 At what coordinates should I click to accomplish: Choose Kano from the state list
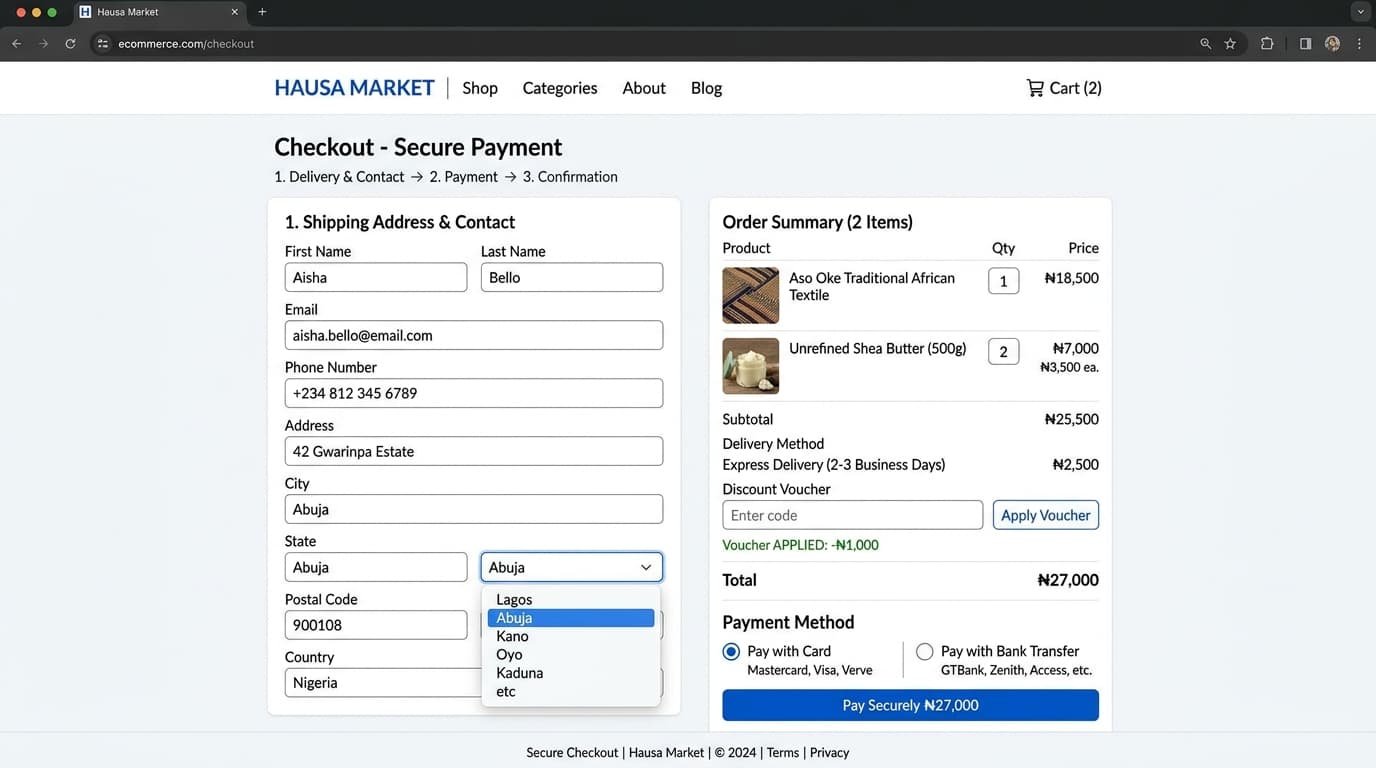[571, 636]
